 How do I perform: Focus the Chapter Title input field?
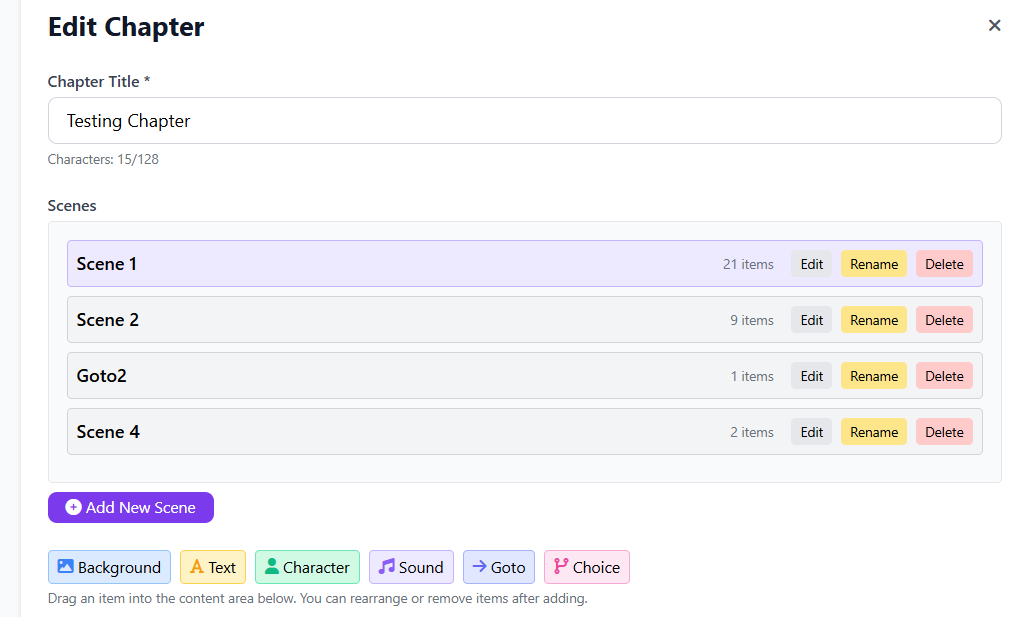524,121
